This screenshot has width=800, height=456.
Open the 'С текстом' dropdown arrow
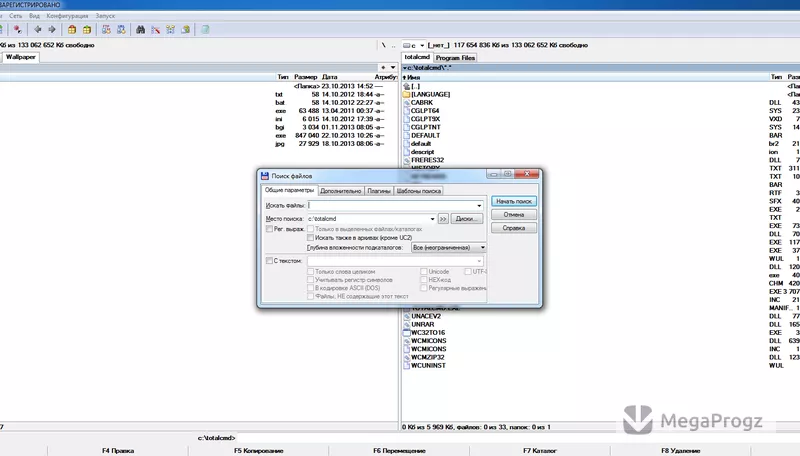(479, 261)
